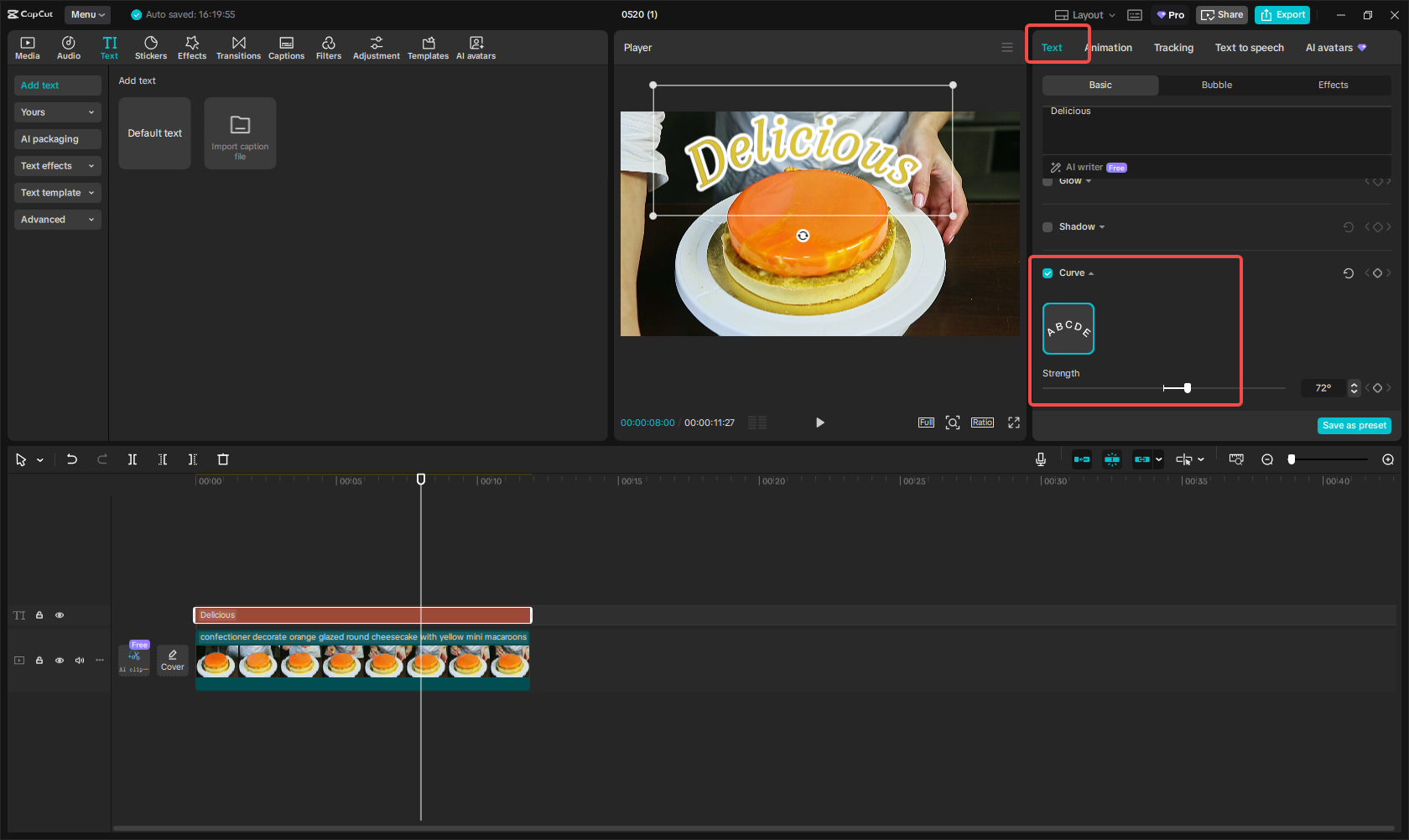Screen dimensions: 1409x840
Task: Open the Transitions panel
Action: pos(238,48)
